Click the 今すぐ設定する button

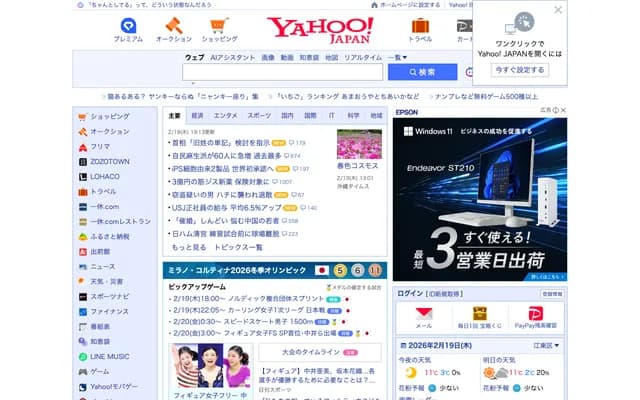tap(519, 70)
